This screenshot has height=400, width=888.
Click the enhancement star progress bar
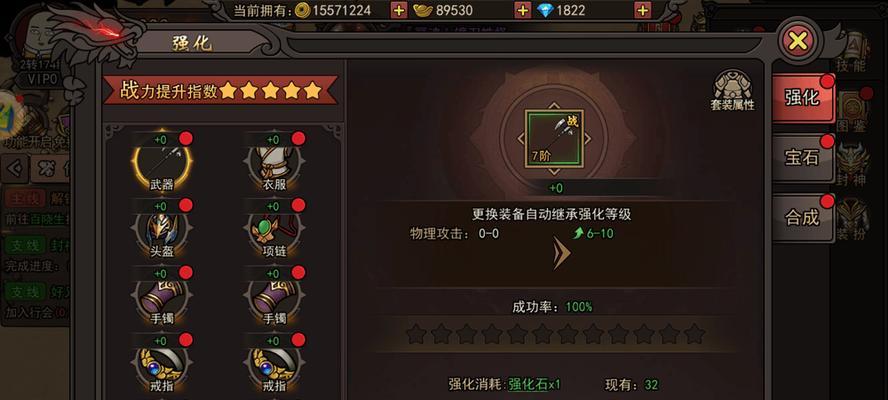(556, 334)
